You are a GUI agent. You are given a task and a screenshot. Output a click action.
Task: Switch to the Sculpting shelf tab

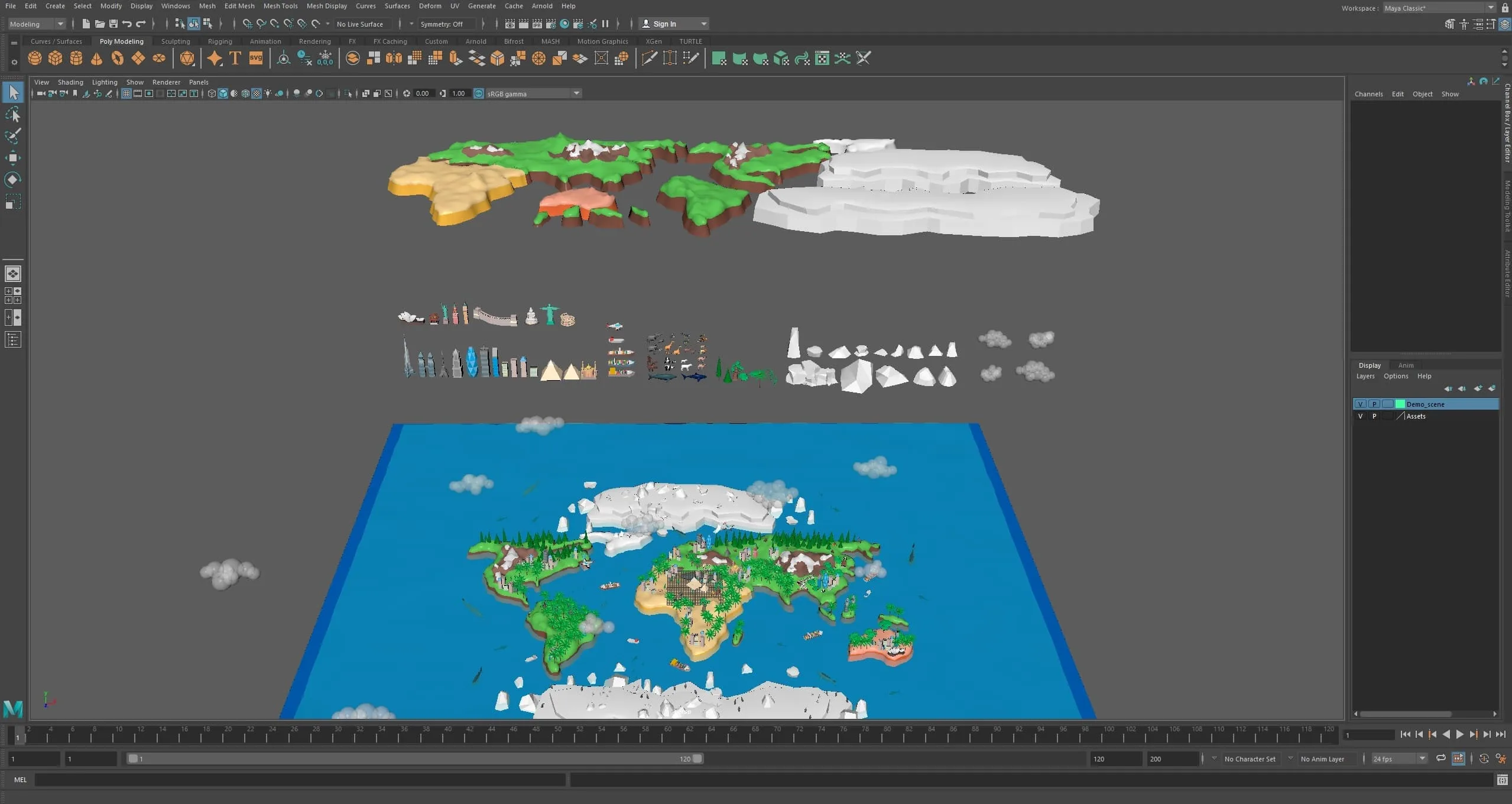176,41
